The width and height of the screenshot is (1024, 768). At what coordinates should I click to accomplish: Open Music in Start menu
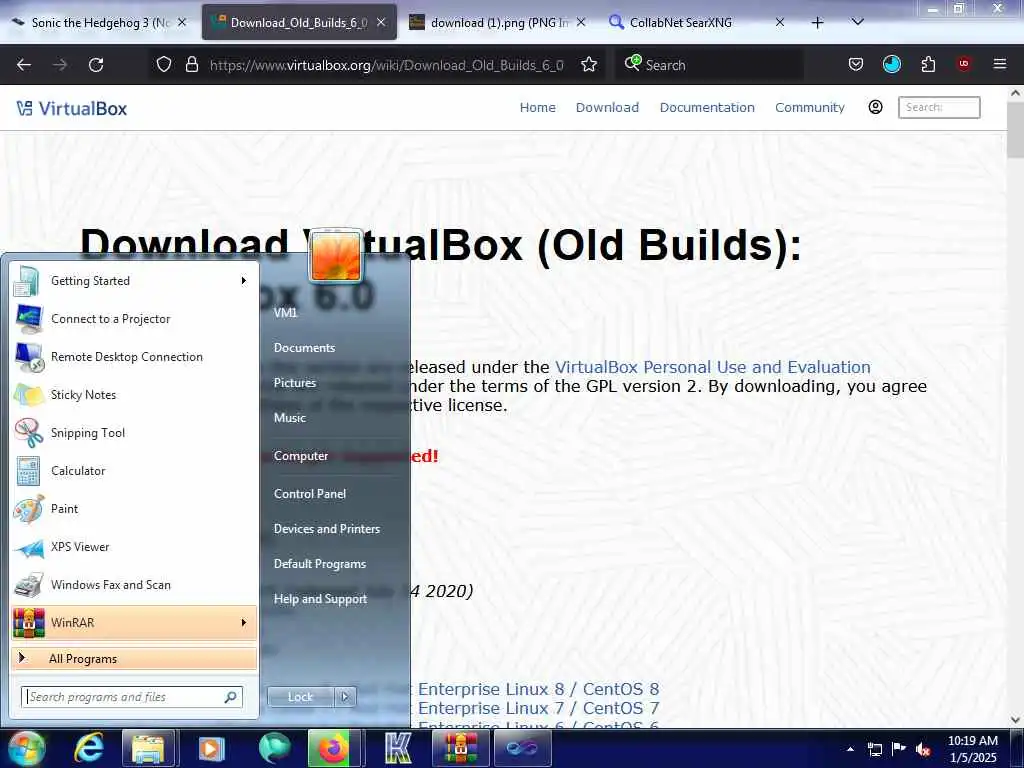(x=290, y=418)
